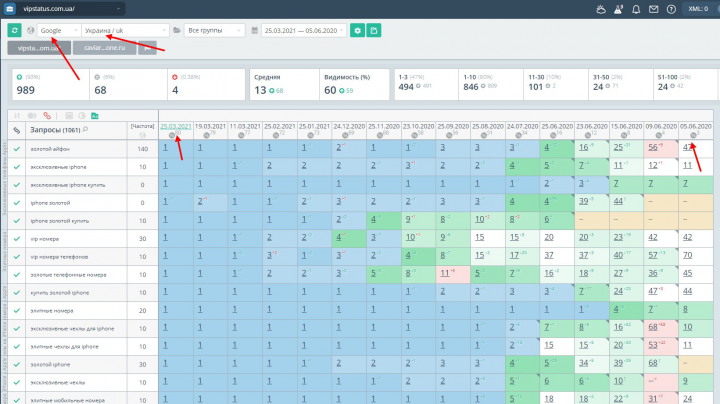The height and width of the screenshot is (404, 720).
Task: Open the 25.03.2021 date column link
Action: (x=175, y=126)
